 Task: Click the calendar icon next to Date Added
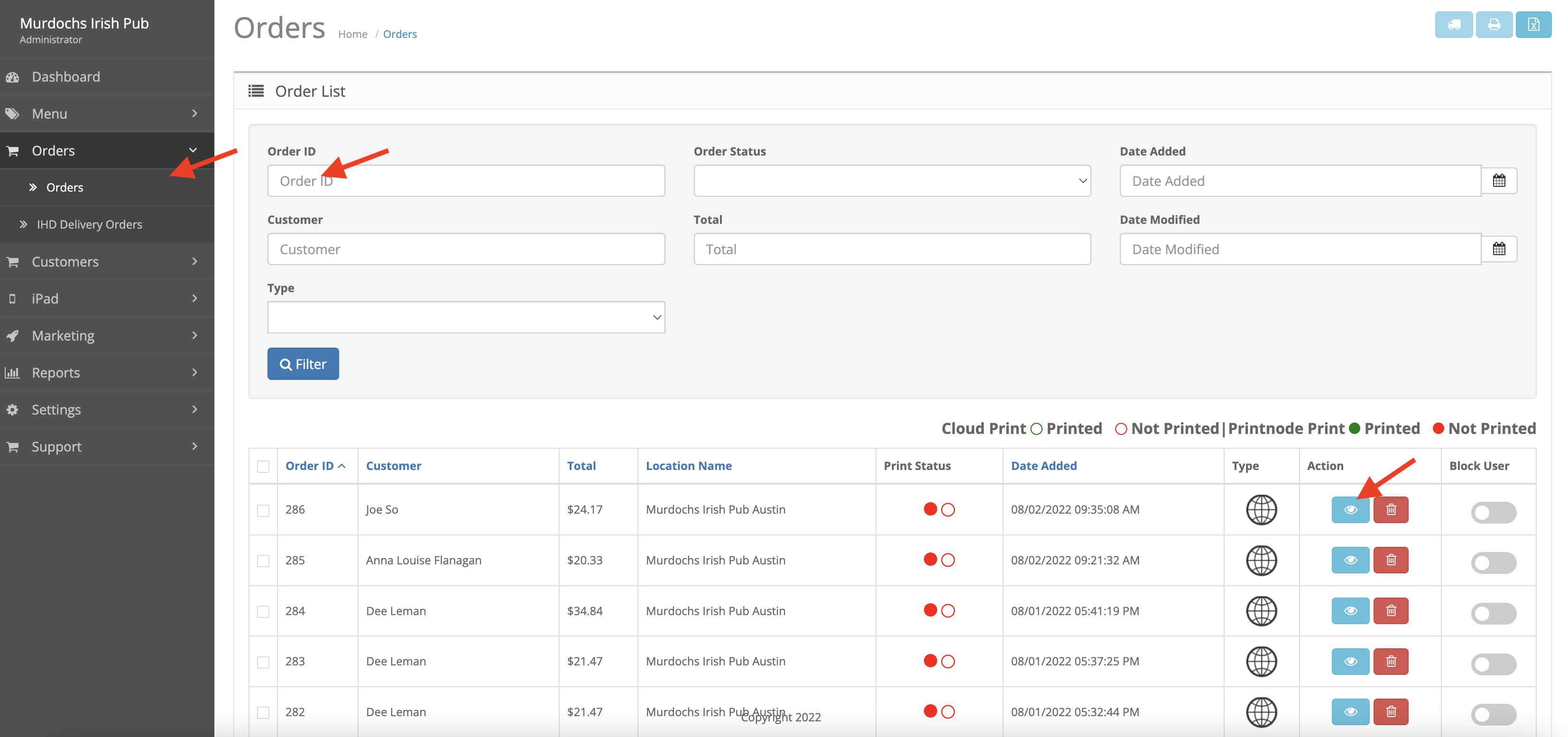point(1499,180)
